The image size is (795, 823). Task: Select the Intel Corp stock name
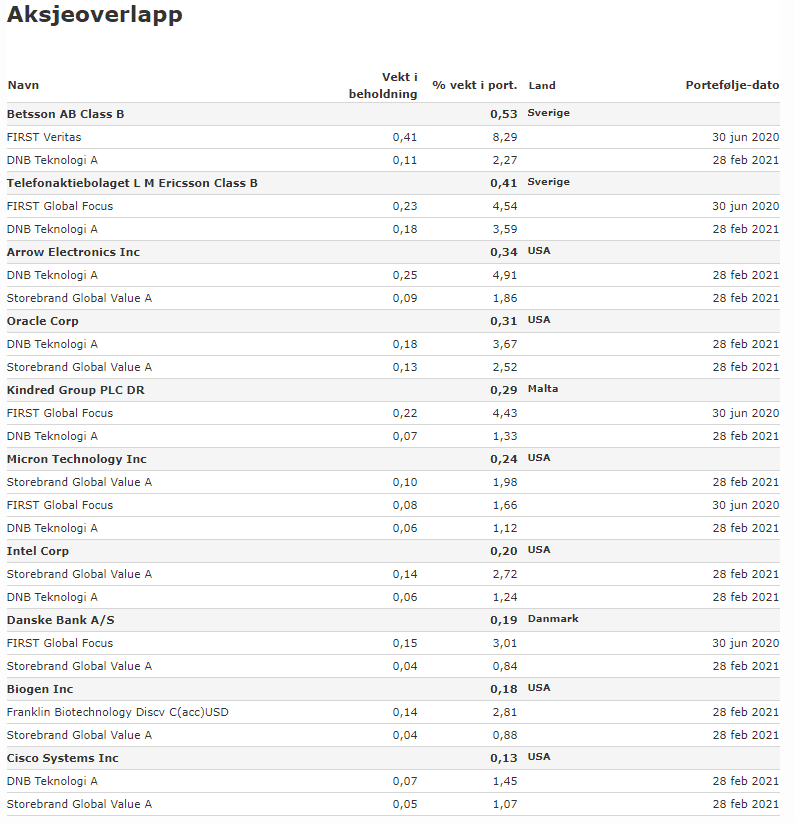38,551
